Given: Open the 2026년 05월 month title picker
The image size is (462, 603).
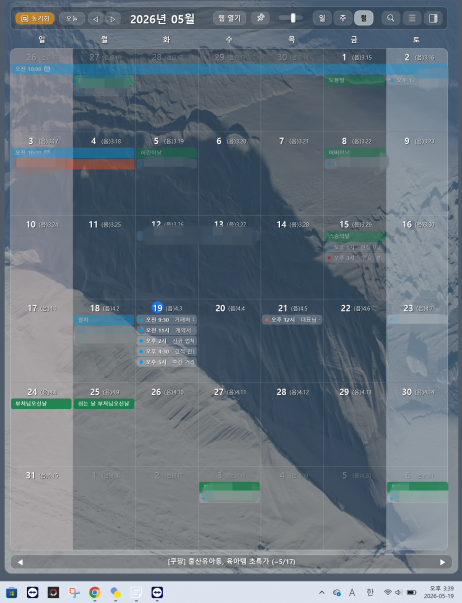Looking at the screenshot, I should point(162,18).
